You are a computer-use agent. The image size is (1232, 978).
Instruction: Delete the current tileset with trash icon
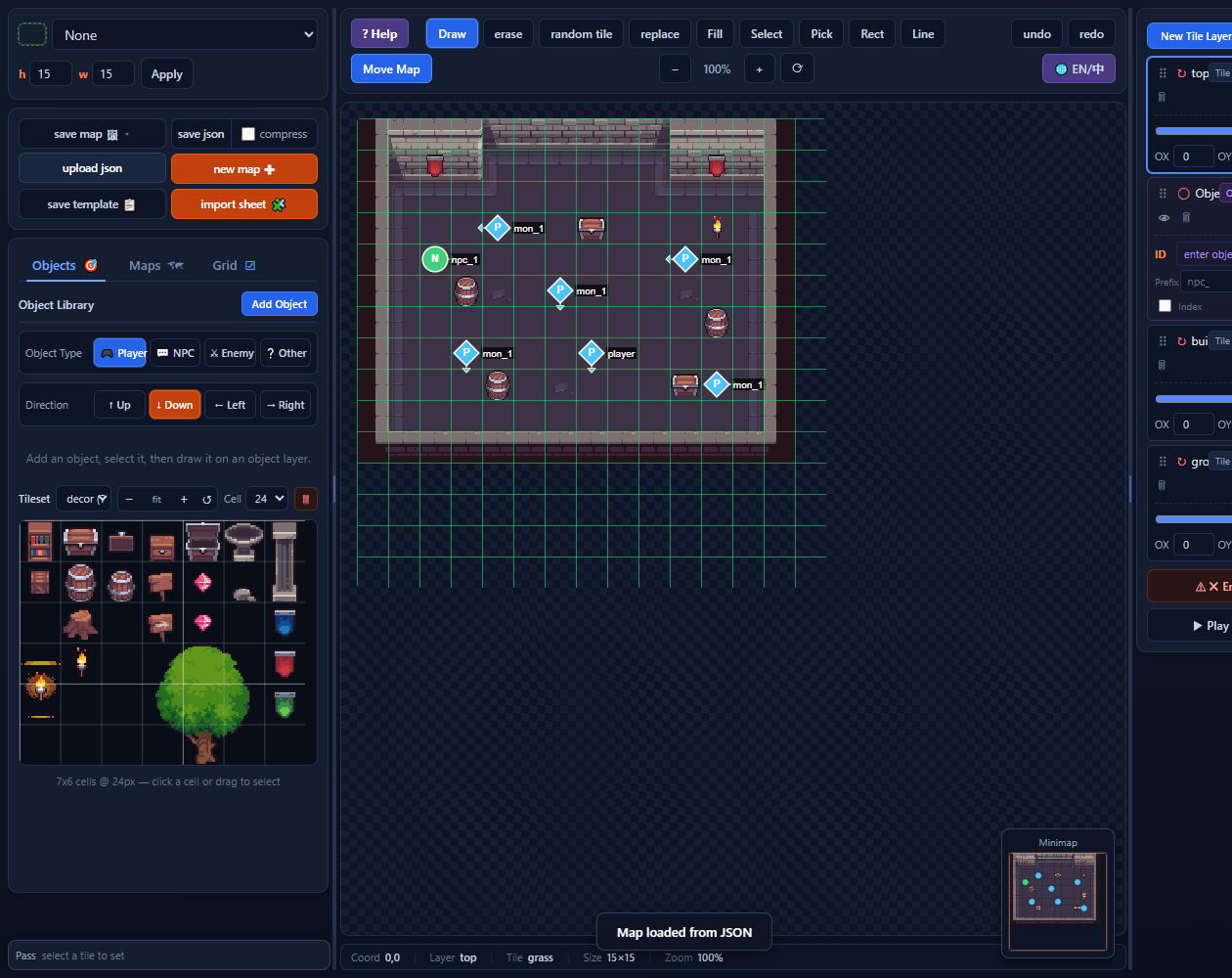coord(305,499)
